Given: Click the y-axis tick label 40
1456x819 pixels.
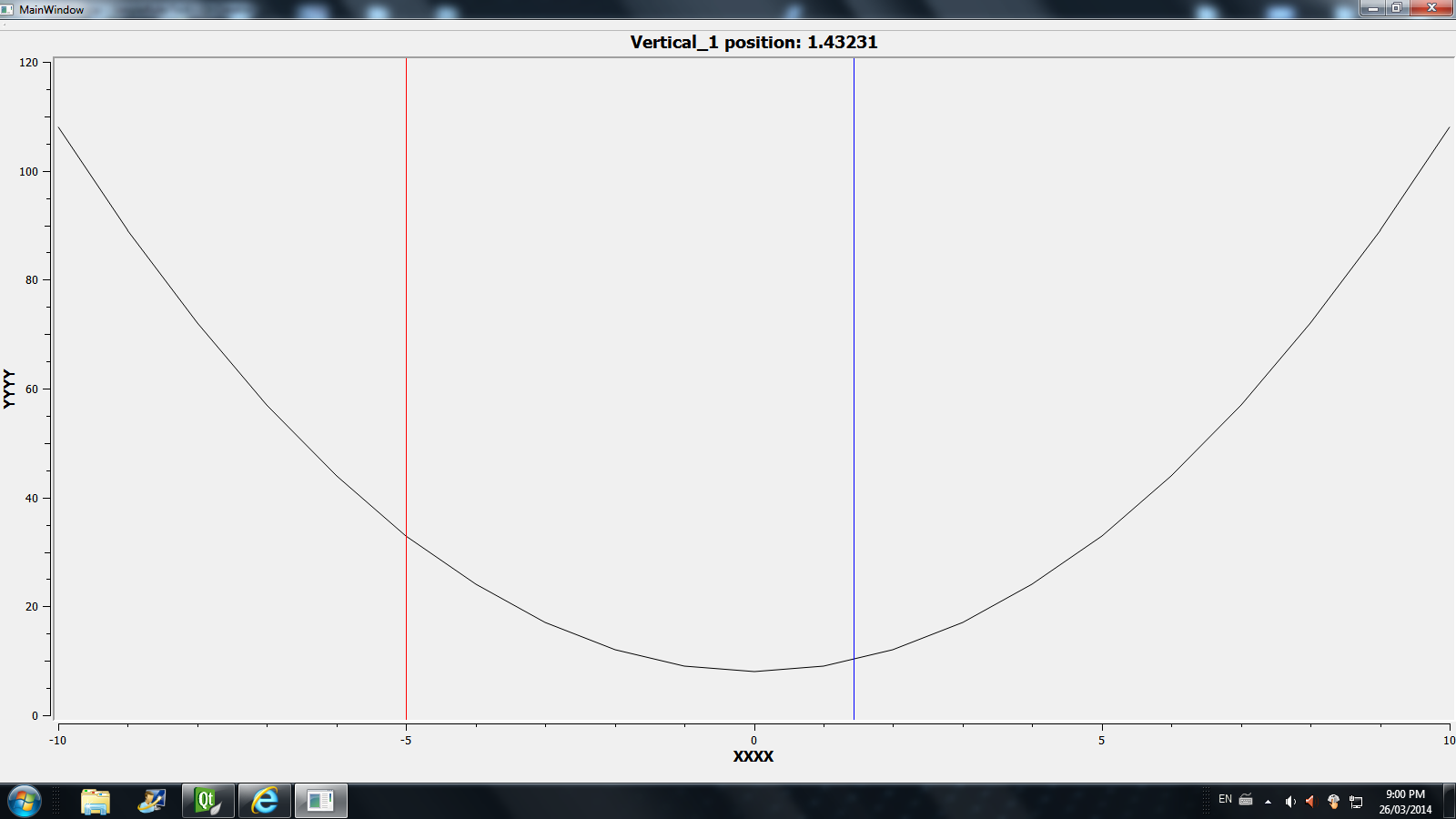Looking at the screenshot, I should click(32, 498).
